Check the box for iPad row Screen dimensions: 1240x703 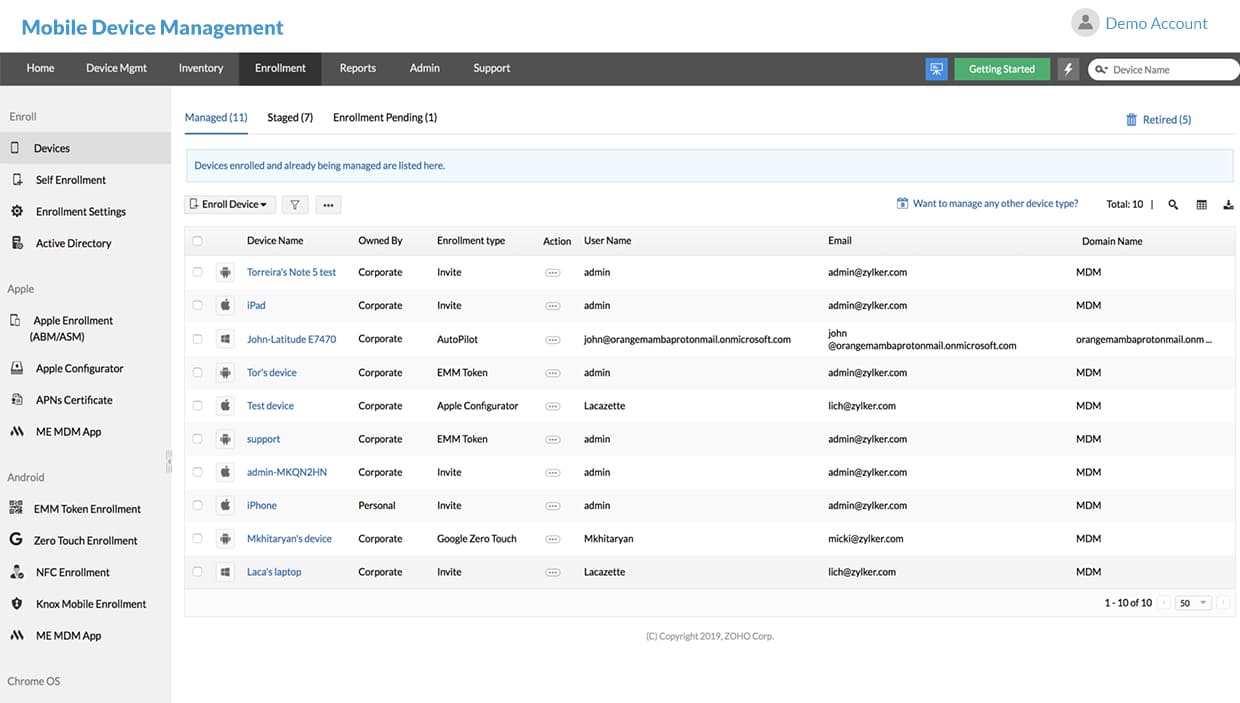pos(197,305)
